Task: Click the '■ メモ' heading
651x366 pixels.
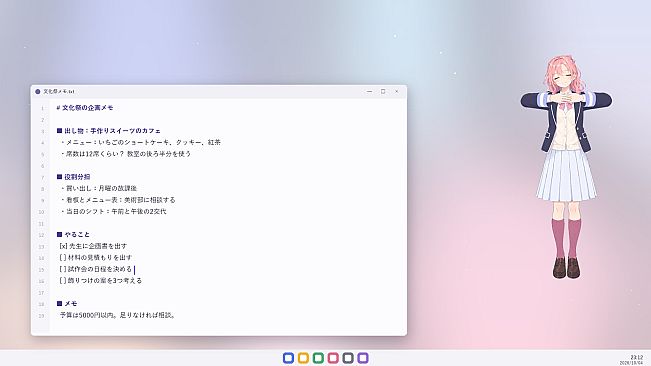Action: click(x=67, y=304)
